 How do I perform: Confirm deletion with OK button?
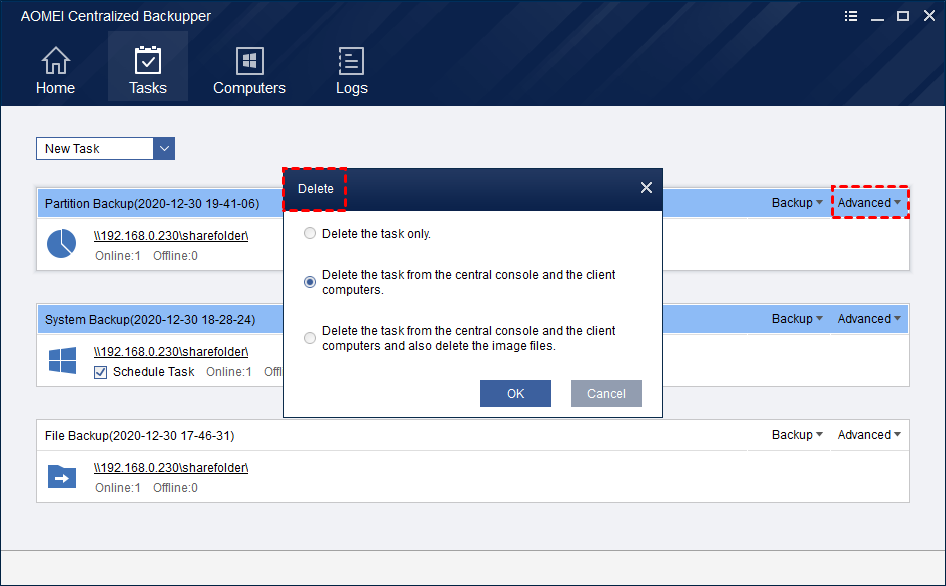click(515, 393)
